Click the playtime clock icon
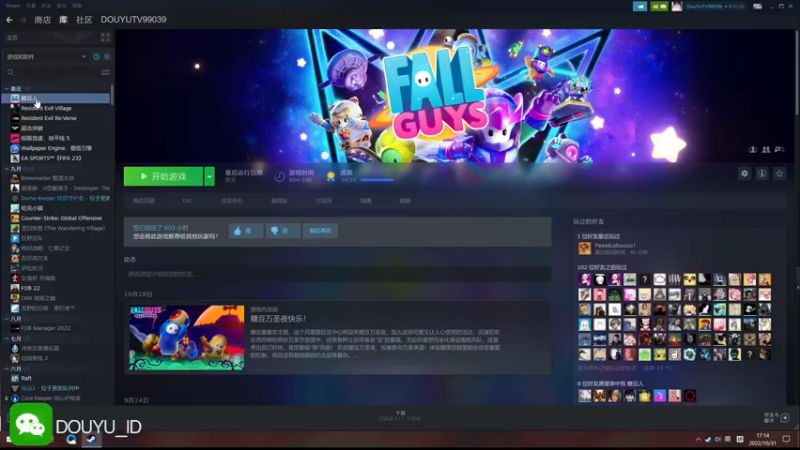Screen dimensions: 800x450 [x=279, y=177]
